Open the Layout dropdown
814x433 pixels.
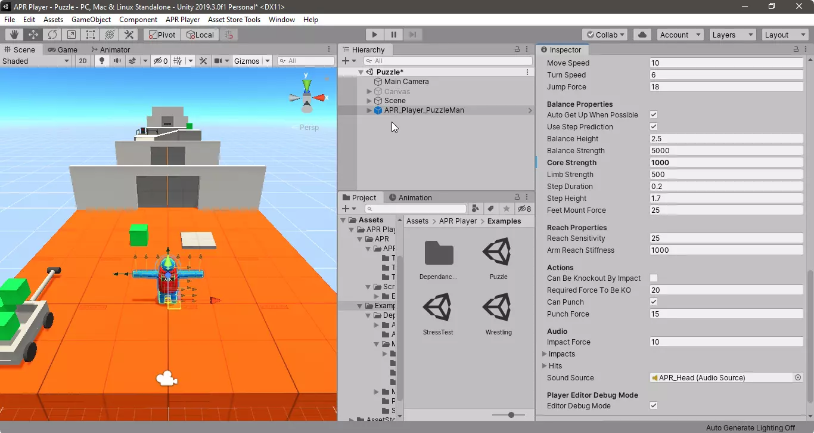[785, 35]
